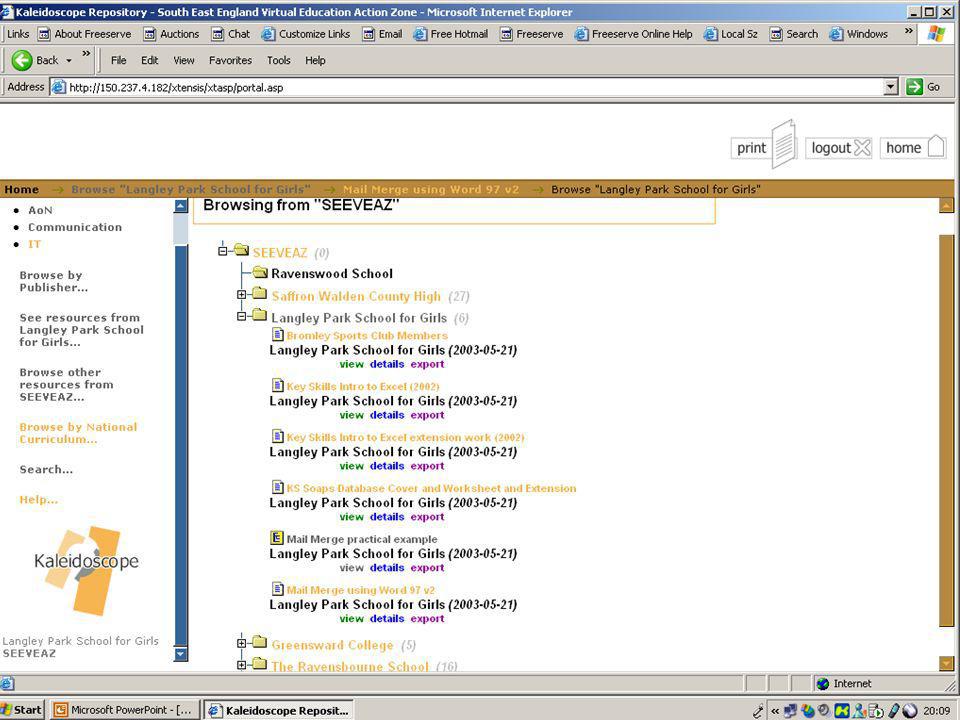
Task: Click the Home breadcrumb link
Action: tap(21, 189)
